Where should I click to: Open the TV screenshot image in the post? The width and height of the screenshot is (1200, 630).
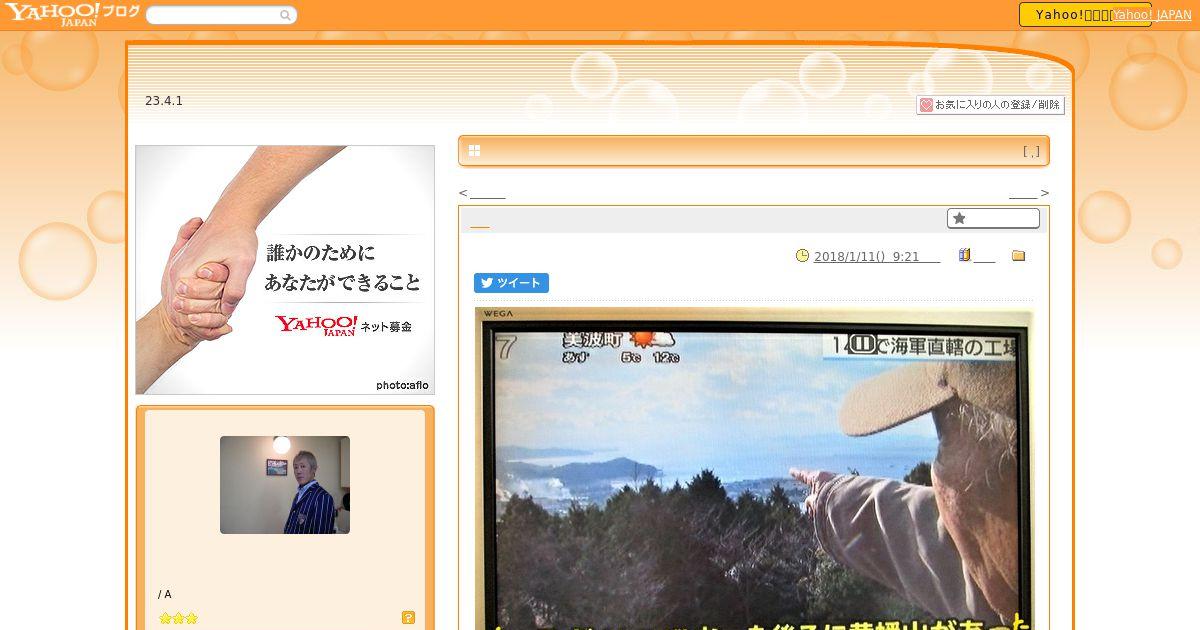(x=754, y=469)
